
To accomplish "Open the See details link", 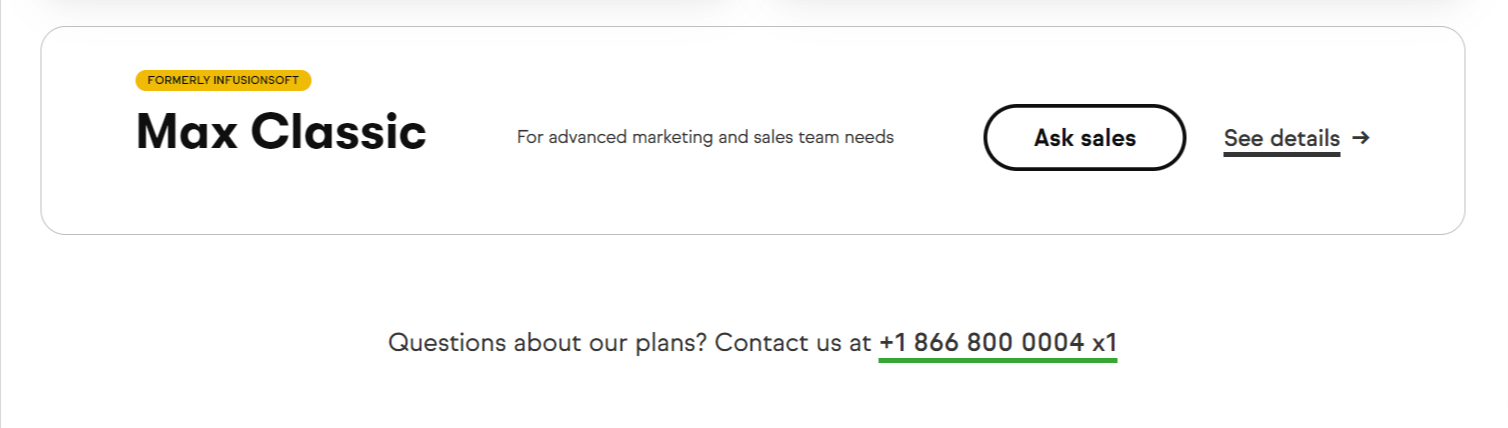I will coord(1282,138).
